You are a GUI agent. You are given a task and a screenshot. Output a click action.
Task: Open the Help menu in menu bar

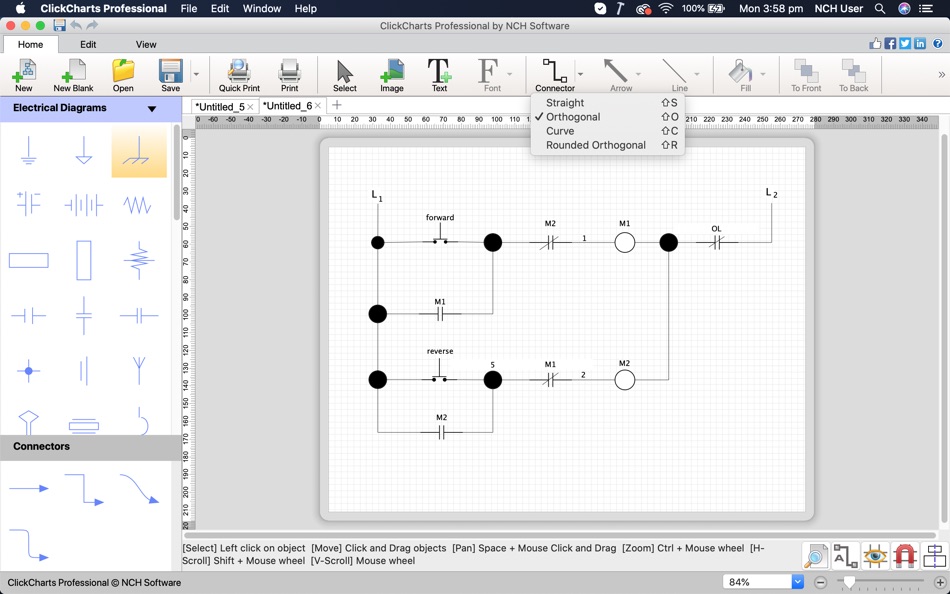tap(305, 8)
